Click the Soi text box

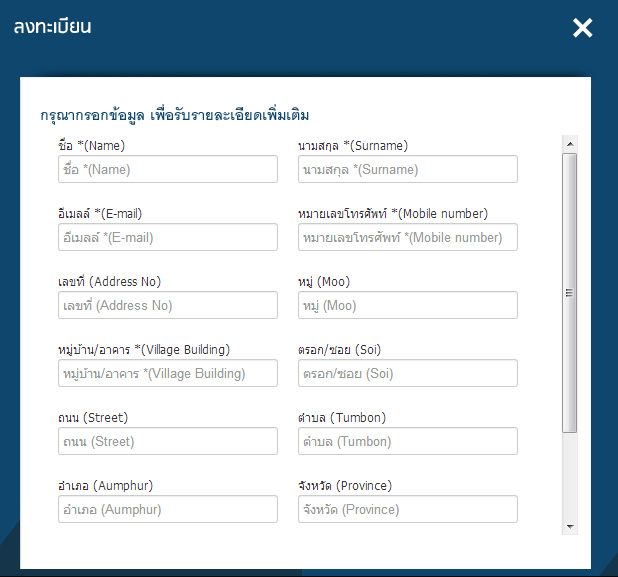408,374
